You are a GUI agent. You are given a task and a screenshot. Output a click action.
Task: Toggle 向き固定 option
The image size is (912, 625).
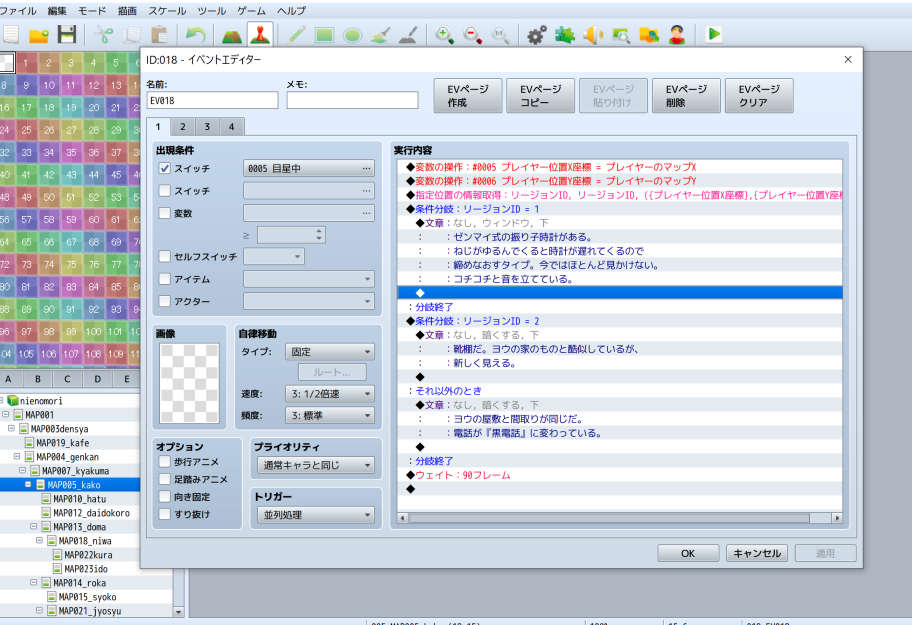(165, 497)
